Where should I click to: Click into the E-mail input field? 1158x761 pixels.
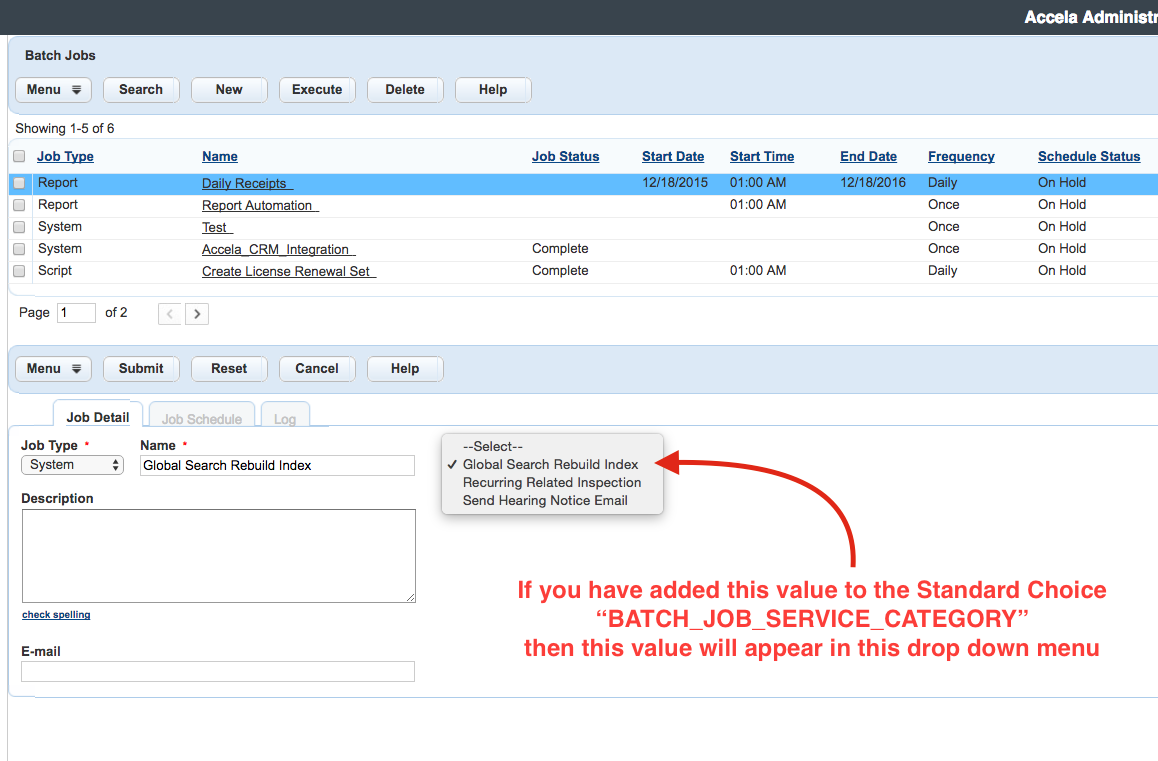coord(217,671)
